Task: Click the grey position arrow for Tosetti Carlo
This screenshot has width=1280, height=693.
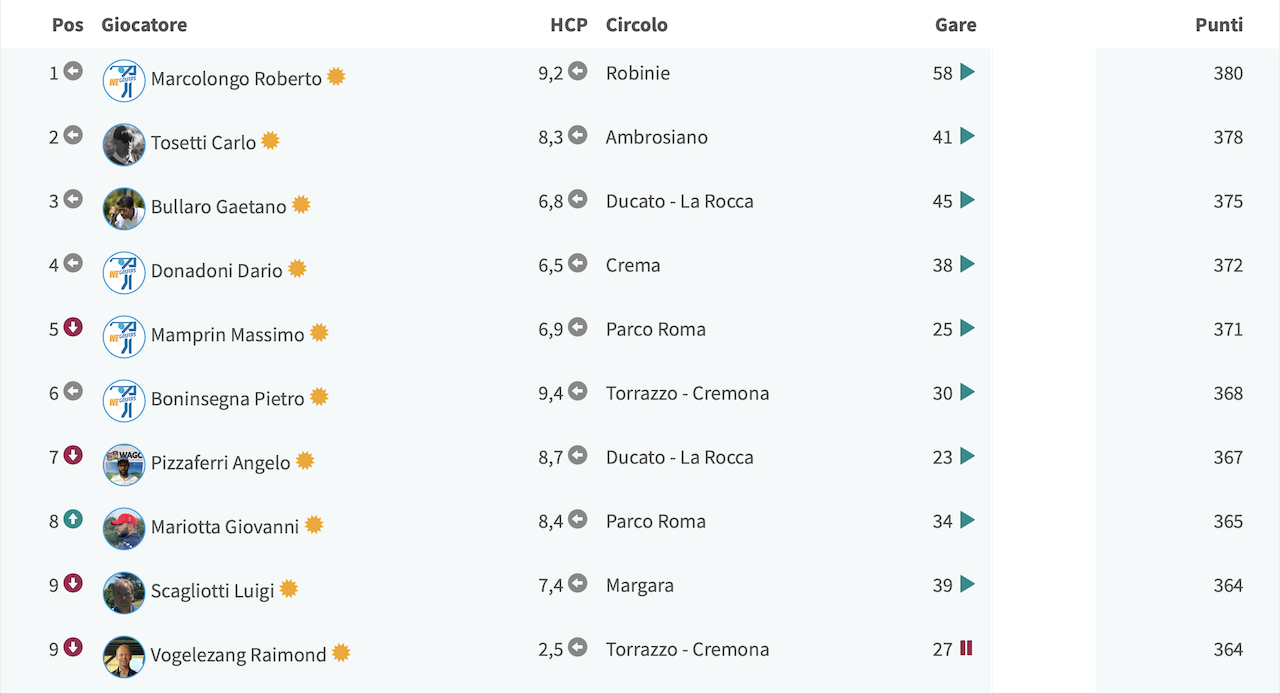Action: pyautogui.click(x=73, y=135)
